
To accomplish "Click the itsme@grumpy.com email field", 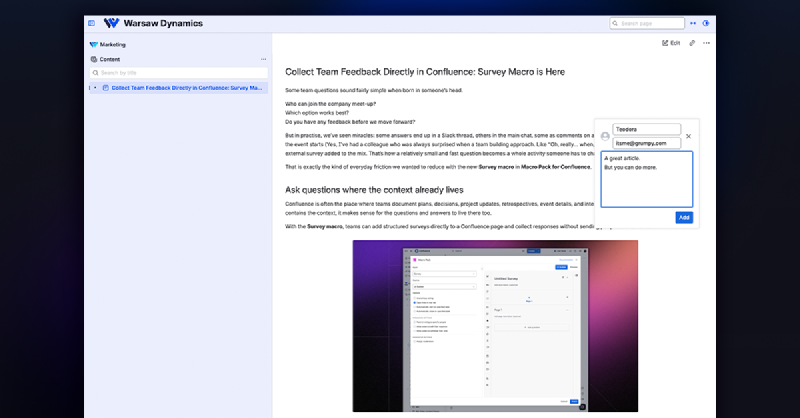I will pyautogui.click(x=646, y=143).
